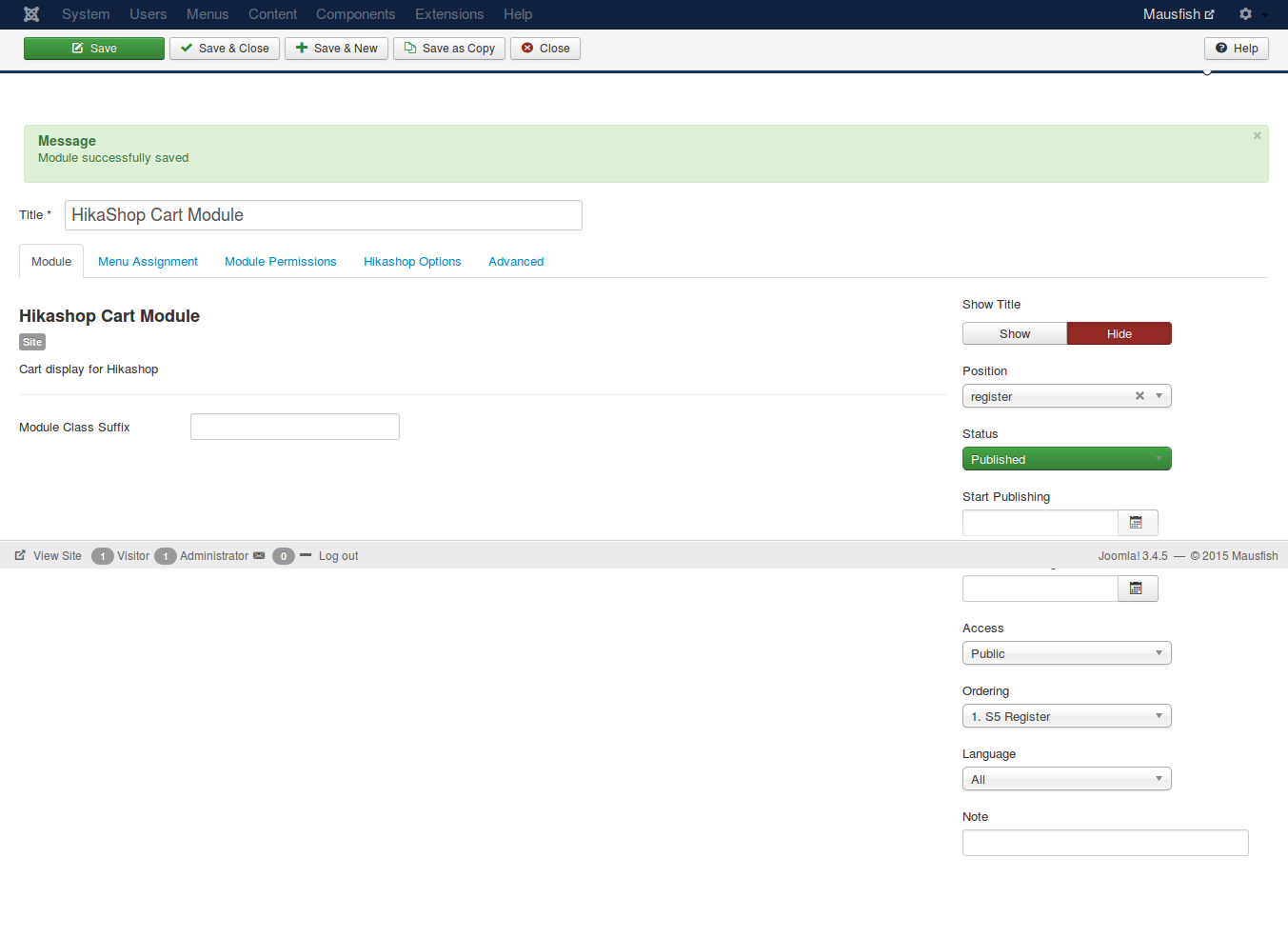Screen dimensions: 1288x938
Task: Click the Start Publishing date field
Action: [x=1040, y=523]
